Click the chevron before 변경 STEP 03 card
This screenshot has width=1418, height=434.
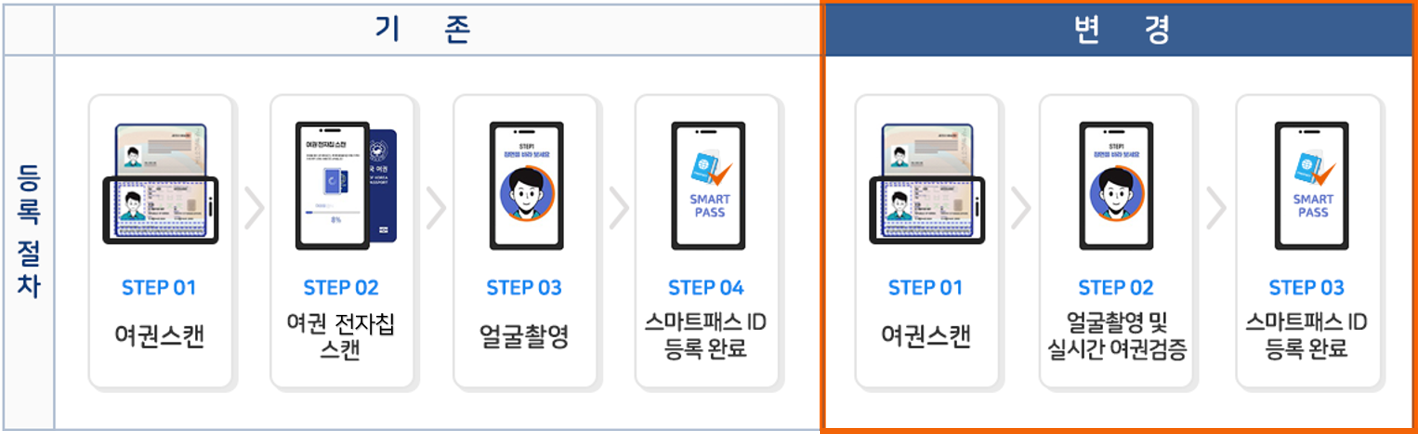click(x=1215, y=208)
